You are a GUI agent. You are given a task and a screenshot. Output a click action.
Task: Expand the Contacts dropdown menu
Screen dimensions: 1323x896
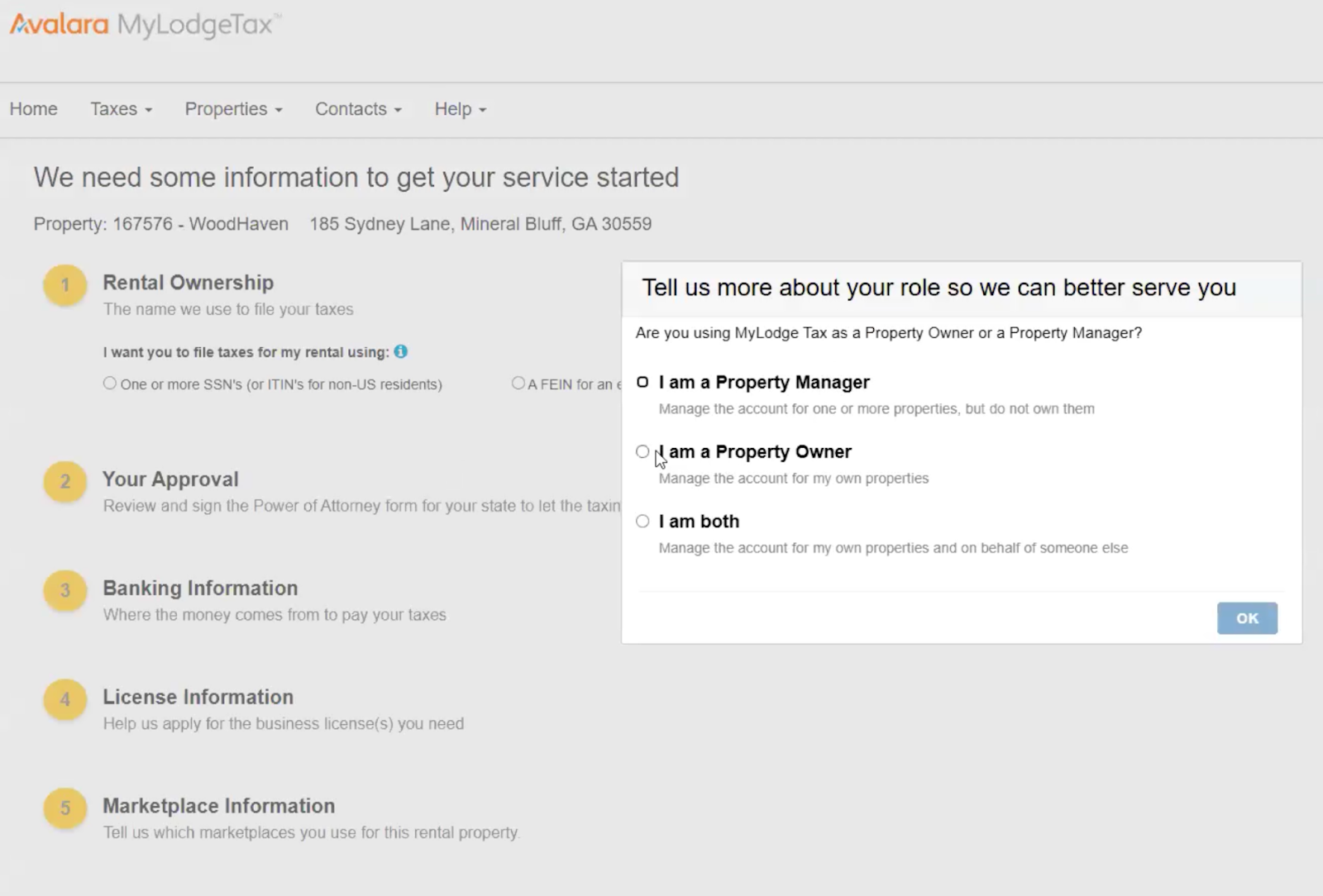pyautogui.click(x=357, y=108)
